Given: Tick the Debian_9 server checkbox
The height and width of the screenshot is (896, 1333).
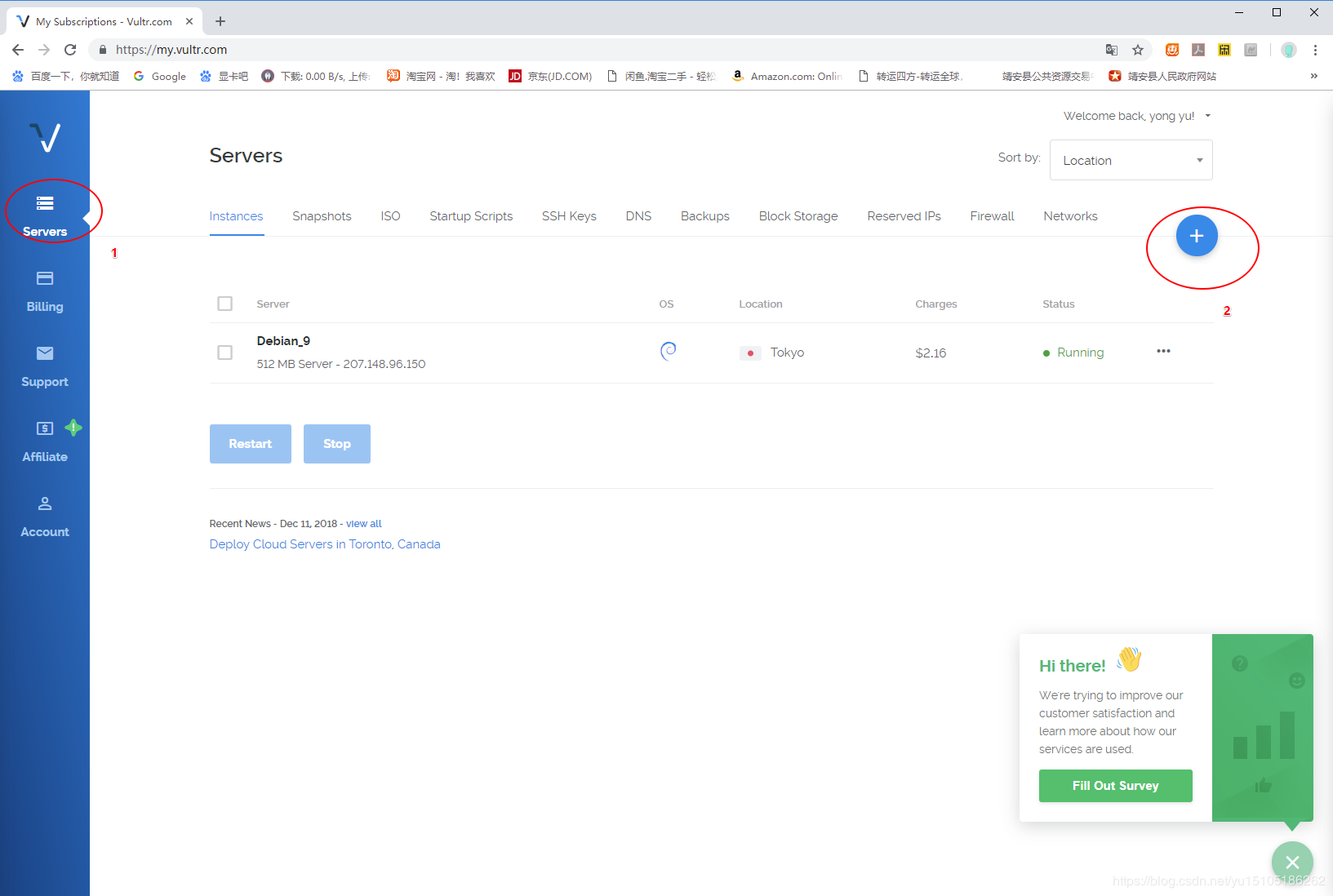Looking at the screenshot, I should 225,353.
